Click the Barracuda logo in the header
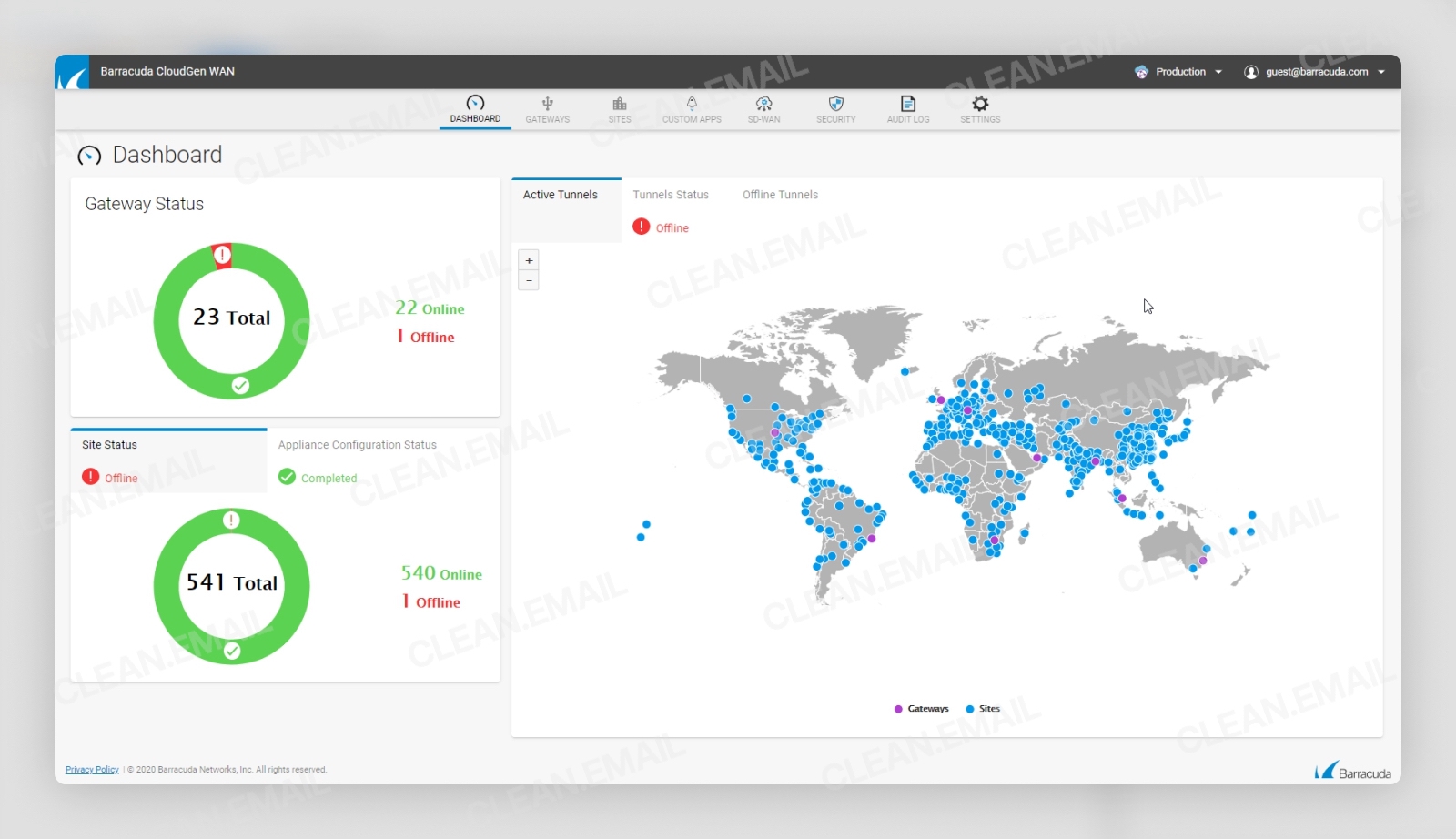 (73, 71)
